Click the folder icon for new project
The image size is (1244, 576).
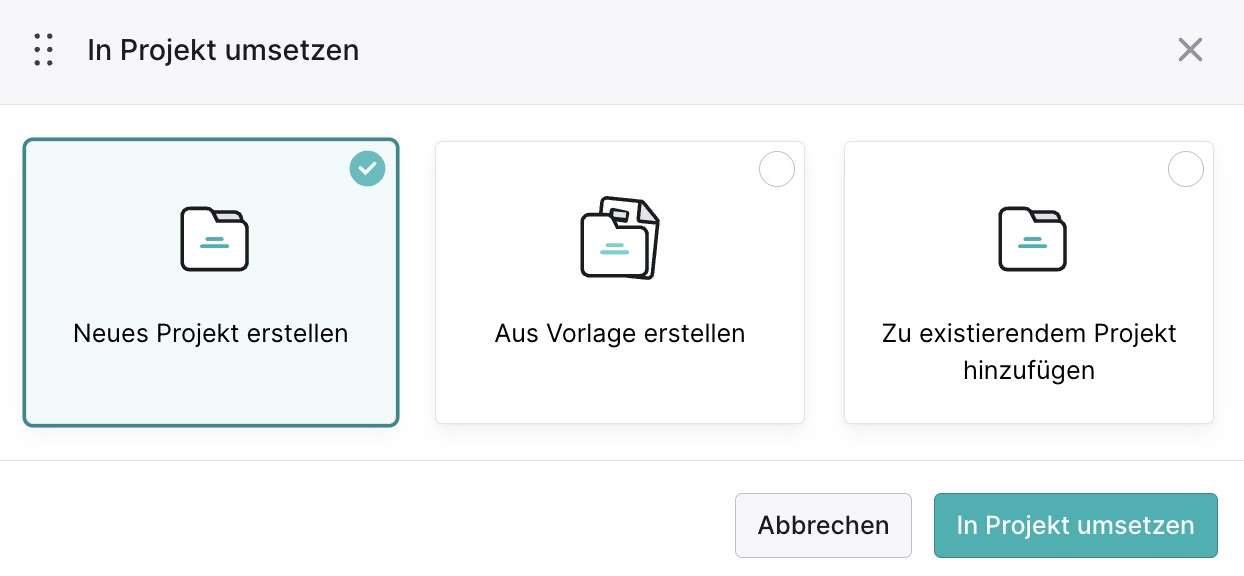(215, 239)
